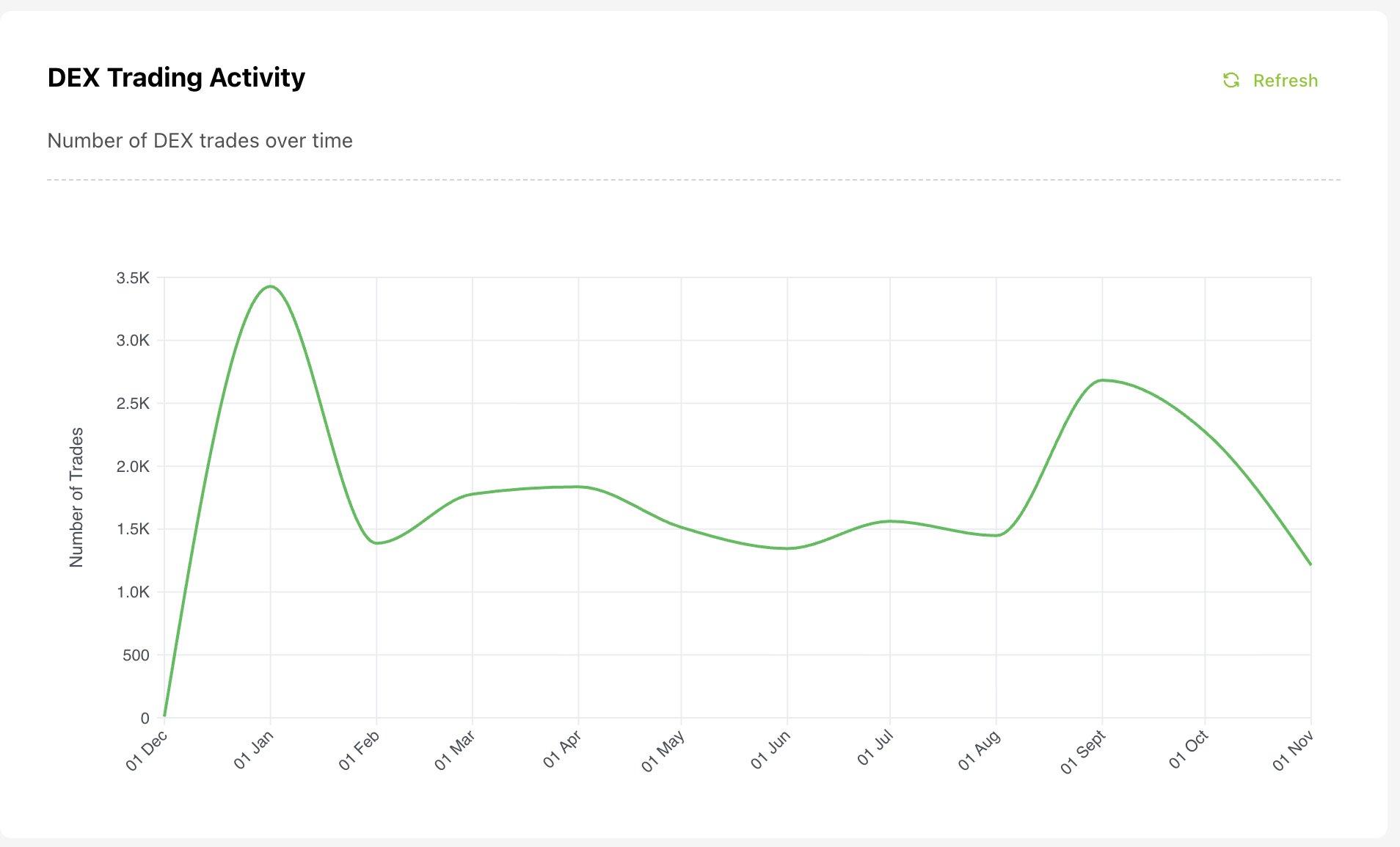Click the 01 Jan peak on the line

tap(271, 286)
